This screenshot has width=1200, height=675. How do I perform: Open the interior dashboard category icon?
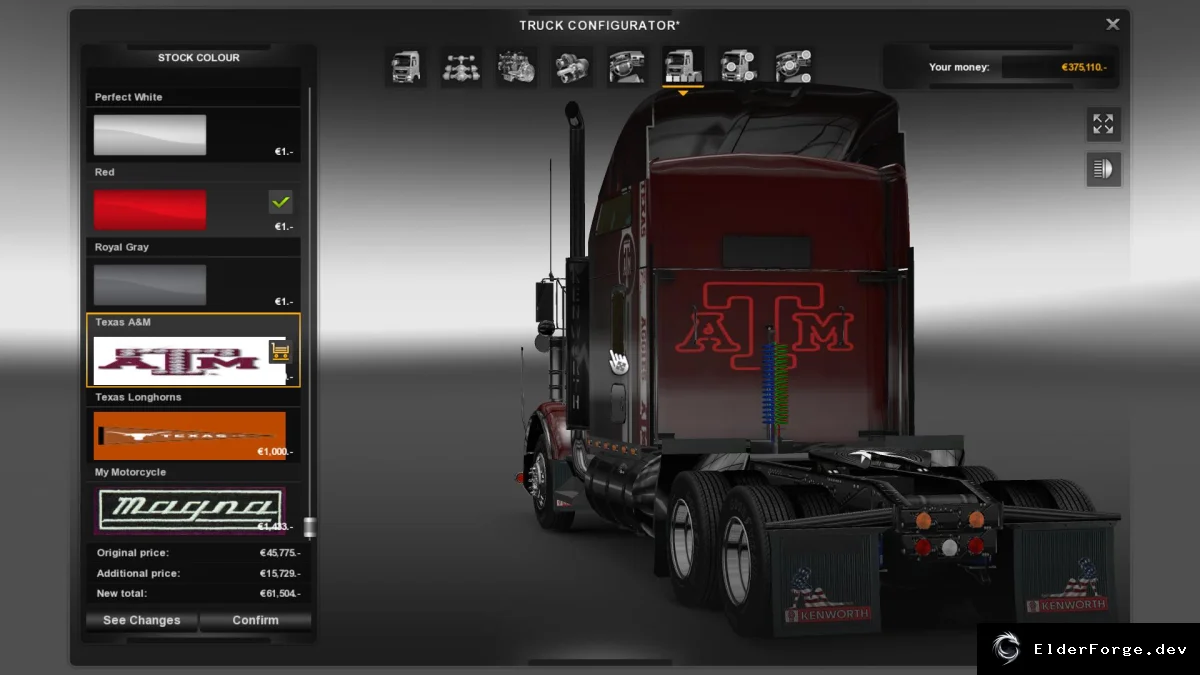pyautogui.click(x=627, y=67)
